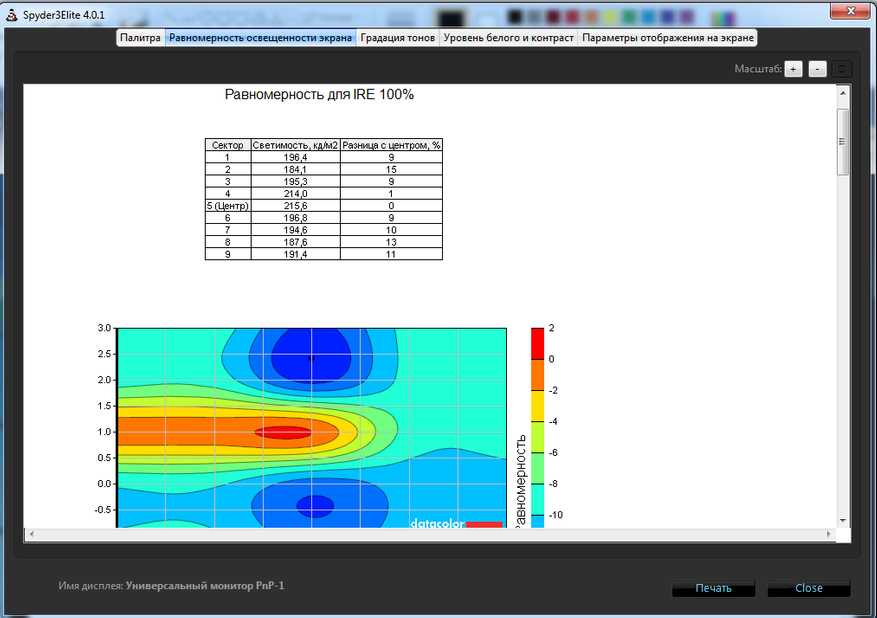Image resolution: width=877 pixels, height=618 pixels.
Task: Select the luminance value 187,6
Action: 295,242
